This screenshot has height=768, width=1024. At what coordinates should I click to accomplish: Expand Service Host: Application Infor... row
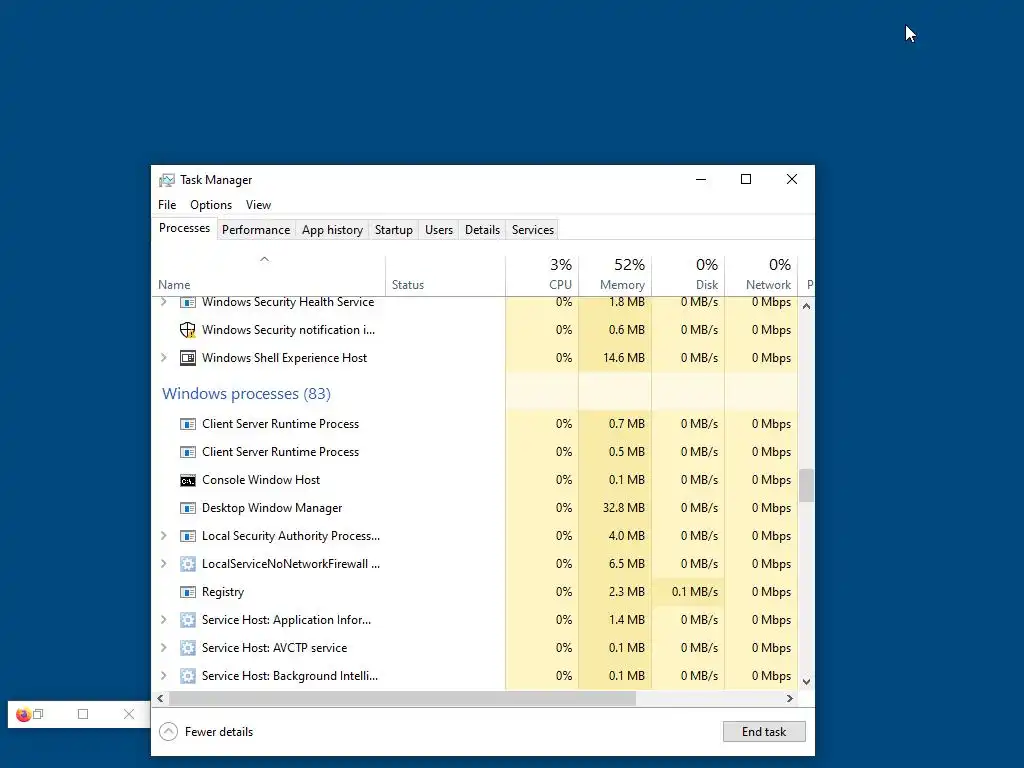(163, 620)
